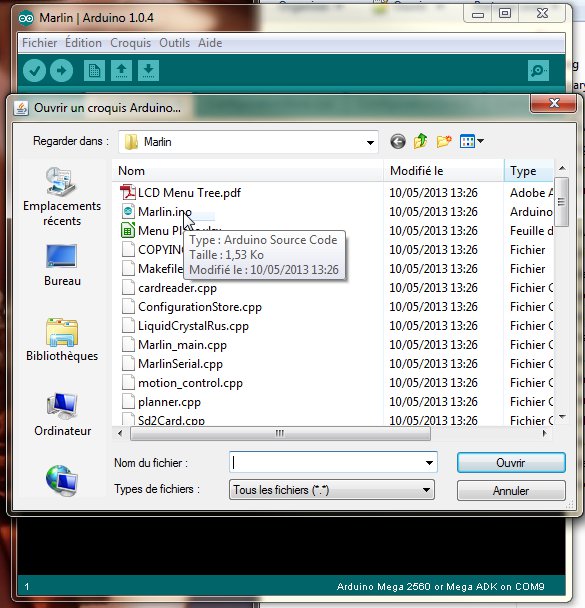585x608 pixels.
Task: Click the Arduino logo in main title bar
Action: pyautogui.click(x=26, y=18)
